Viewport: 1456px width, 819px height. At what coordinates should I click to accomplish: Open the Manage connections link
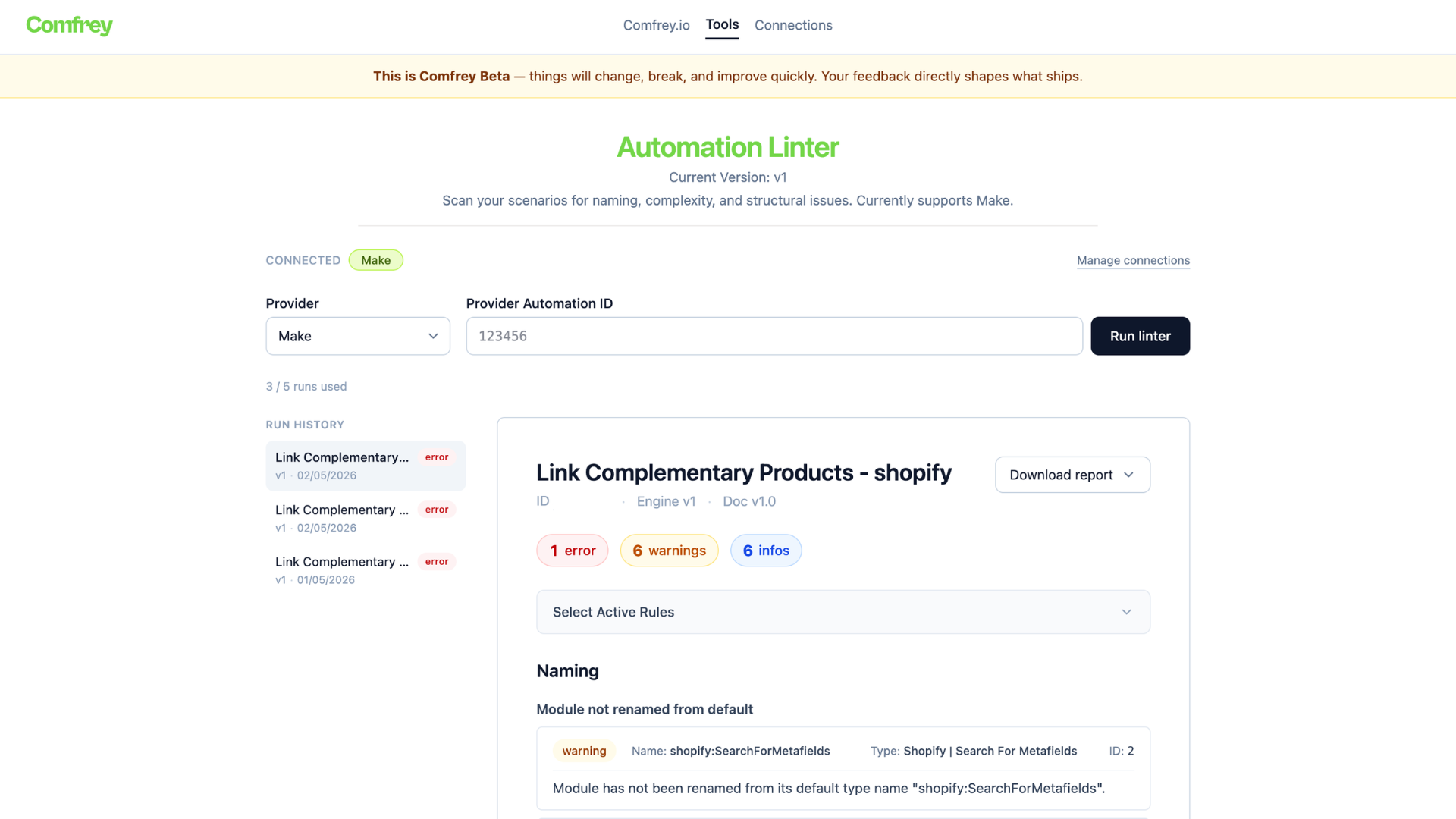click(x=1134, y=260)
